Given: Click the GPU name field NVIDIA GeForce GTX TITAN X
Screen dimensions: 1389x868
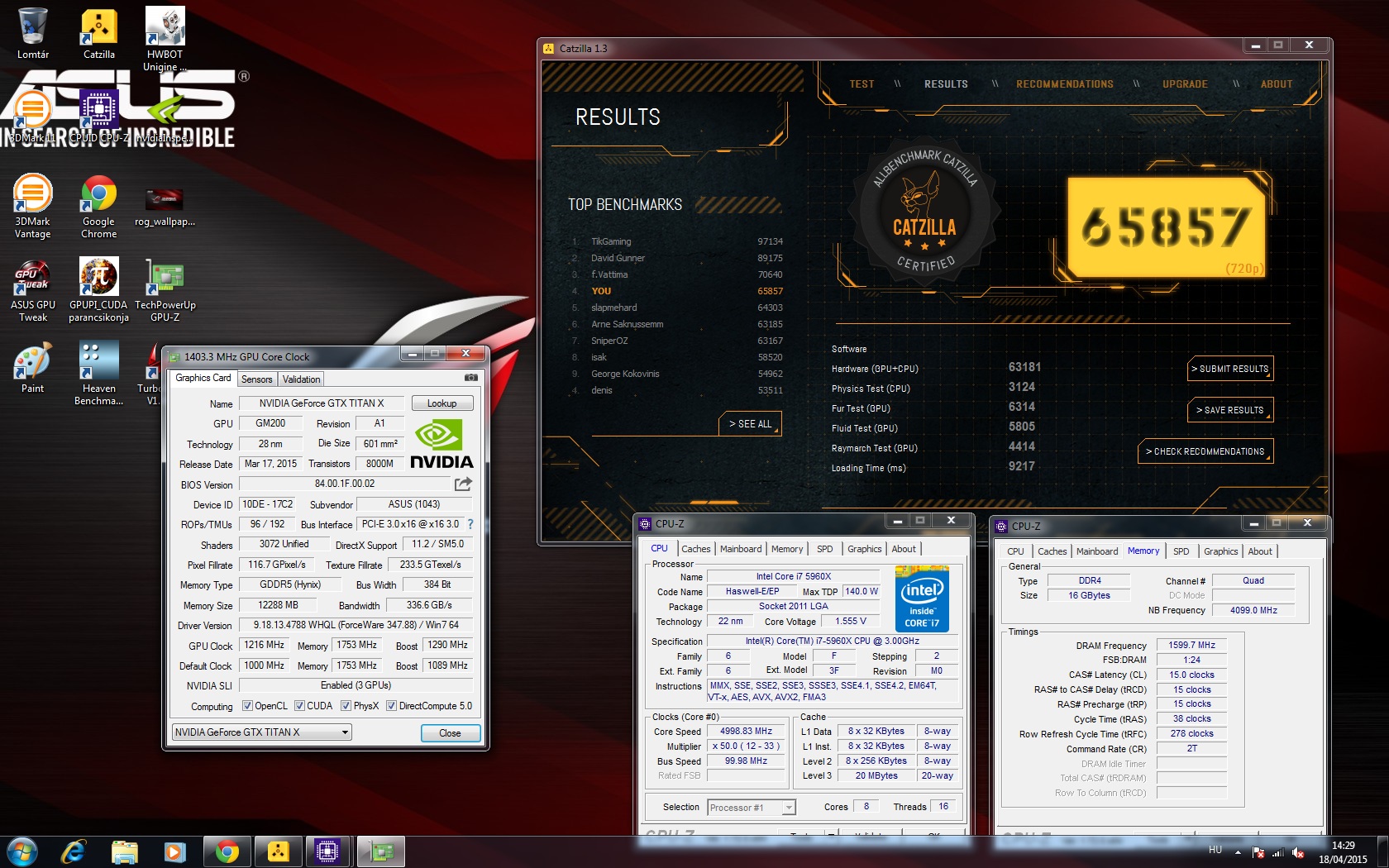Looking at the screenshot, I should coord(322,403).
